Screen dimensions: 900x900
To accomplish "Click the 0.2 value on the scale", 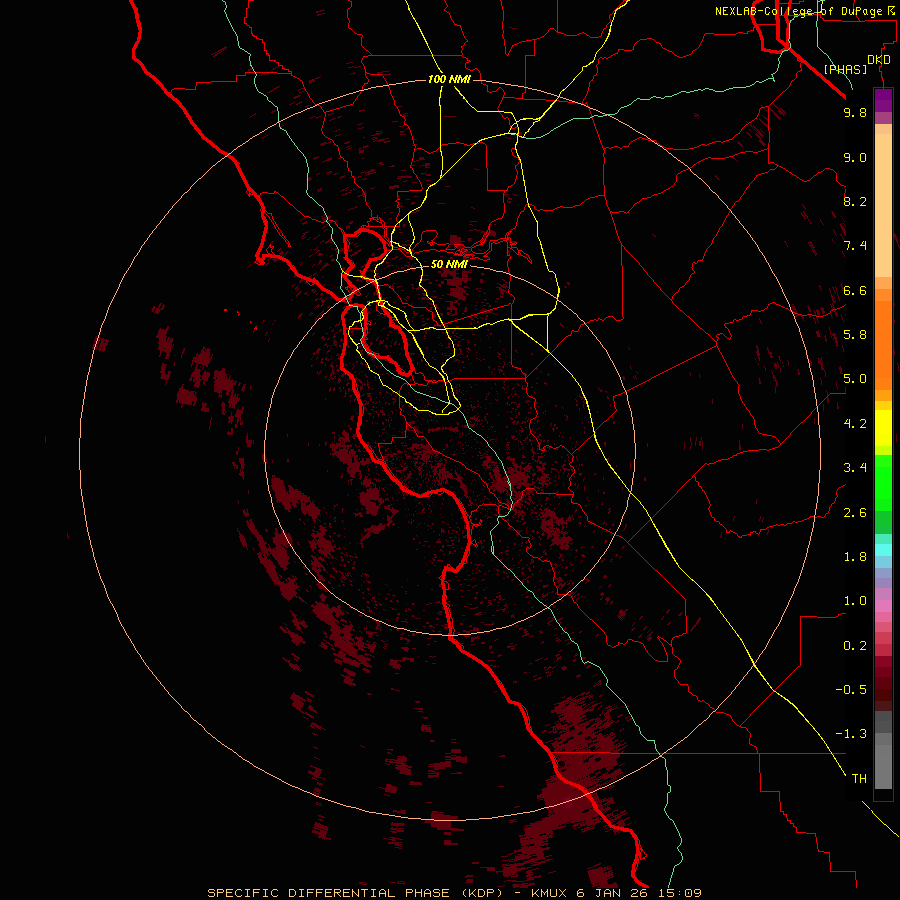I will pos(855,646).
